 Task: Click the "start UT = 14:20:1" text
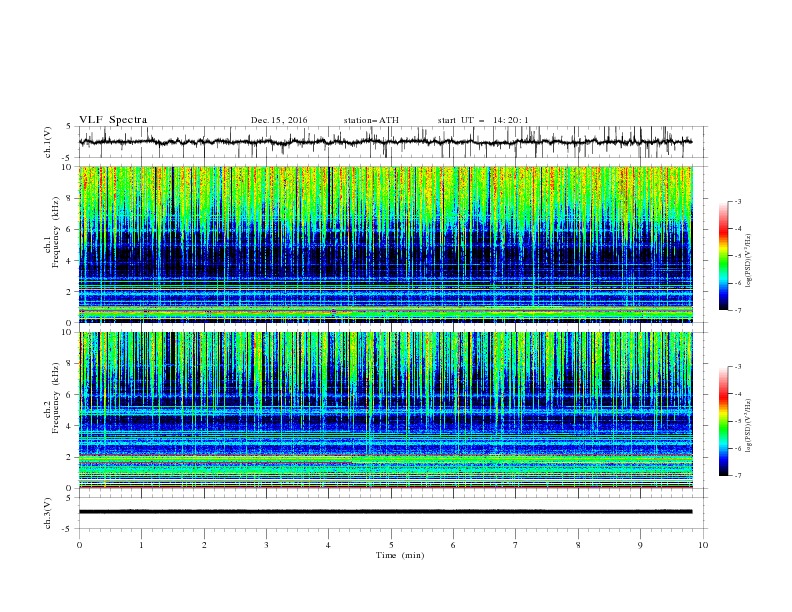point(483,120)
